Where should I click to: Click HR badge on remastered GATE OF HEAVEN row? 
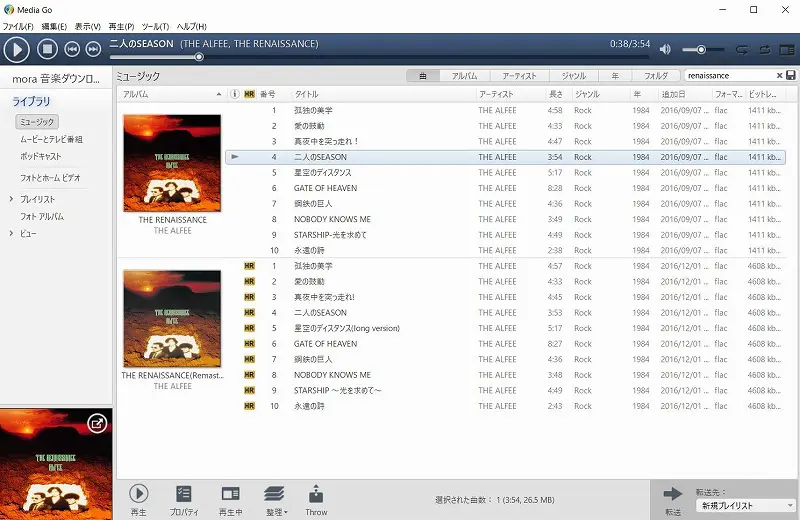click(249, 343)
